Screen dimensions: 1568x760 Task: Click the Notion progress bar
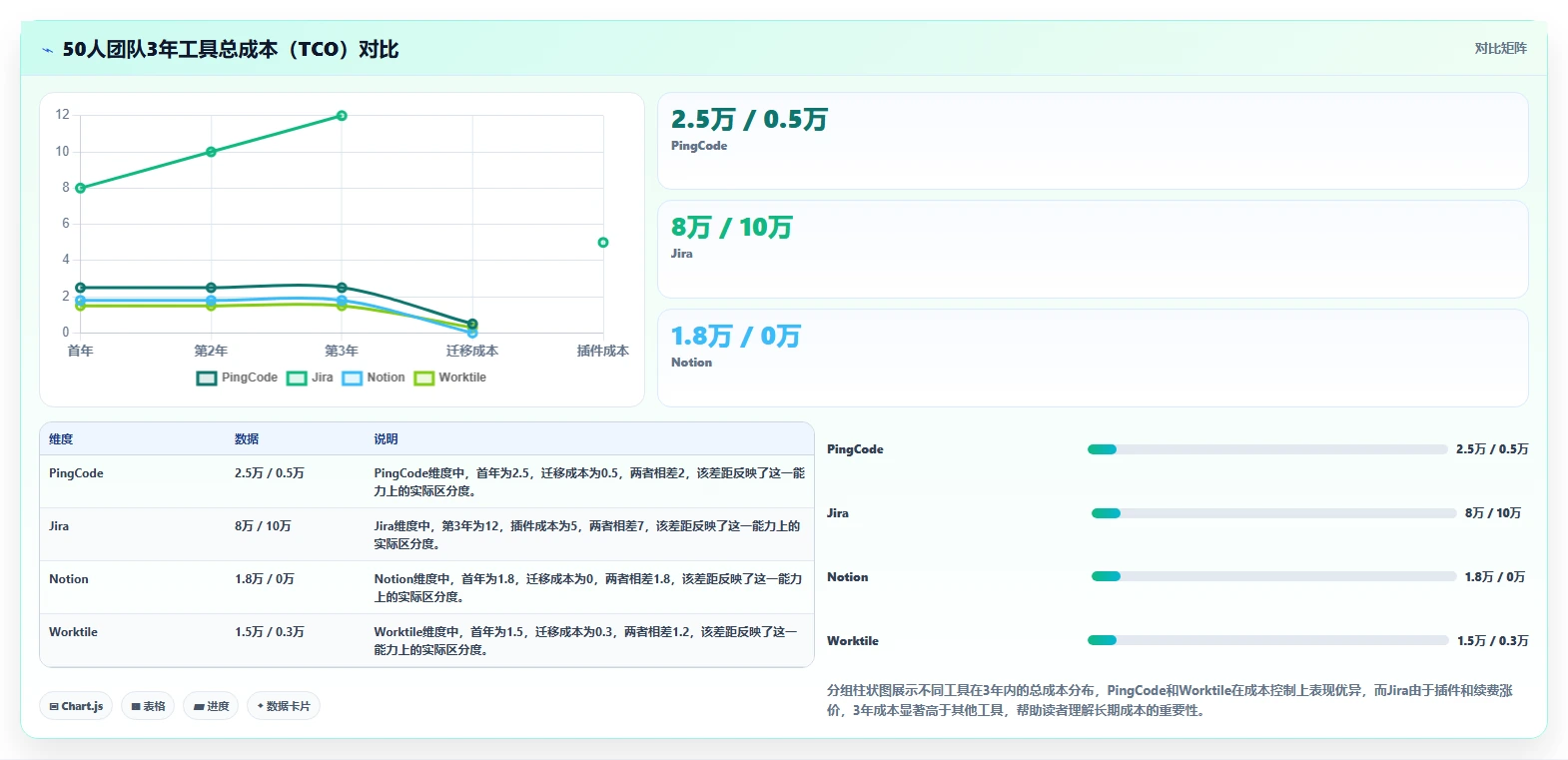[x=1274, y=576]
